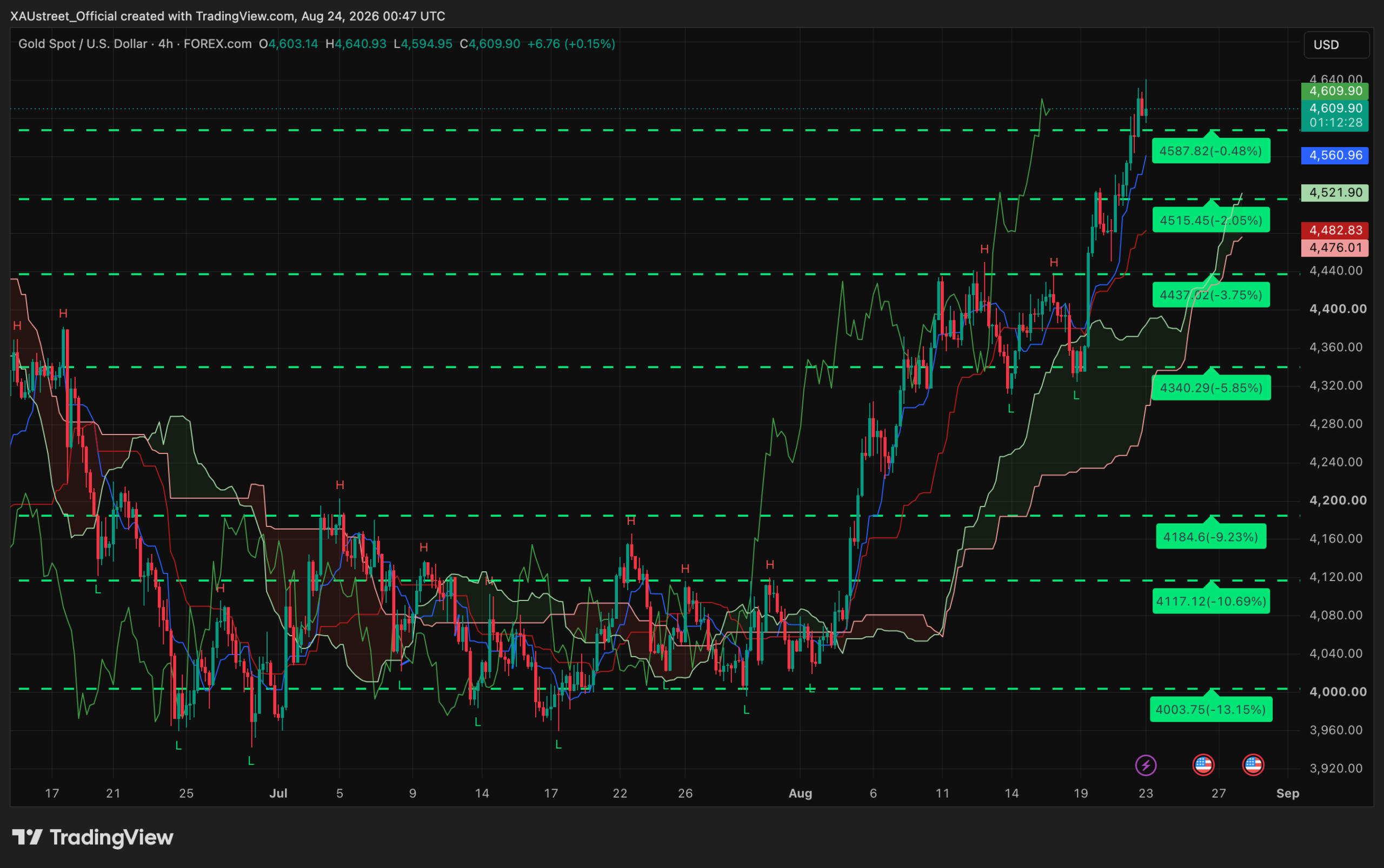Click the close price C4,609.90 value
The image size is (1384, 868).
[490, 44]
